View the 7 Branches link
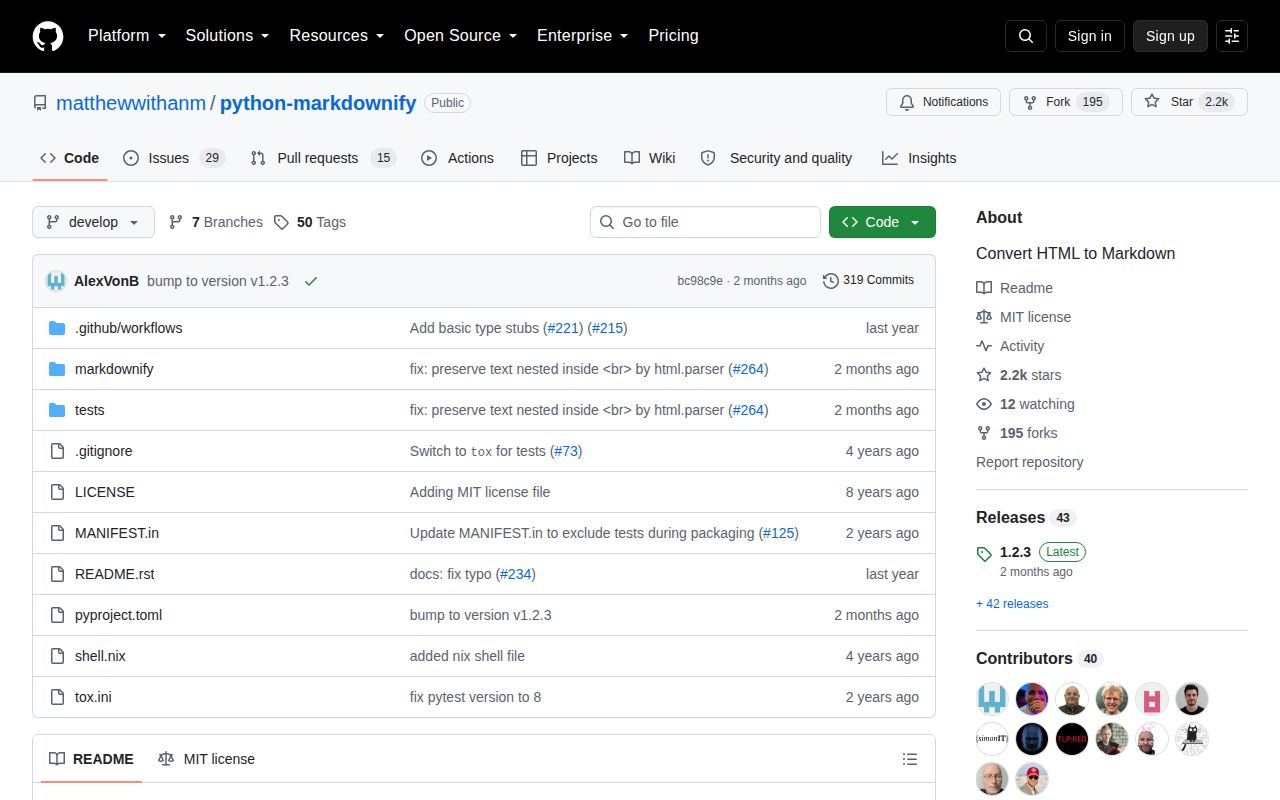The height and width of the screenshot is (800, 1280). coord(216,222)
